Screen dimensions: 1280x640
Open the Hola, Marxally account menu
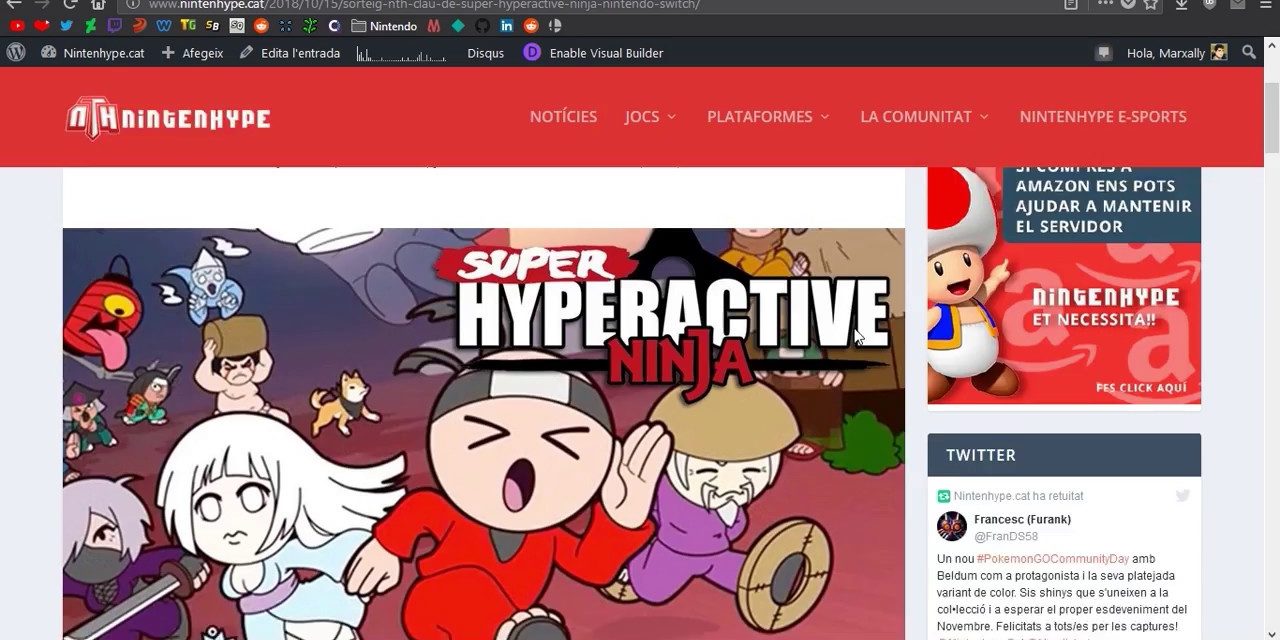click(1177, 53)
